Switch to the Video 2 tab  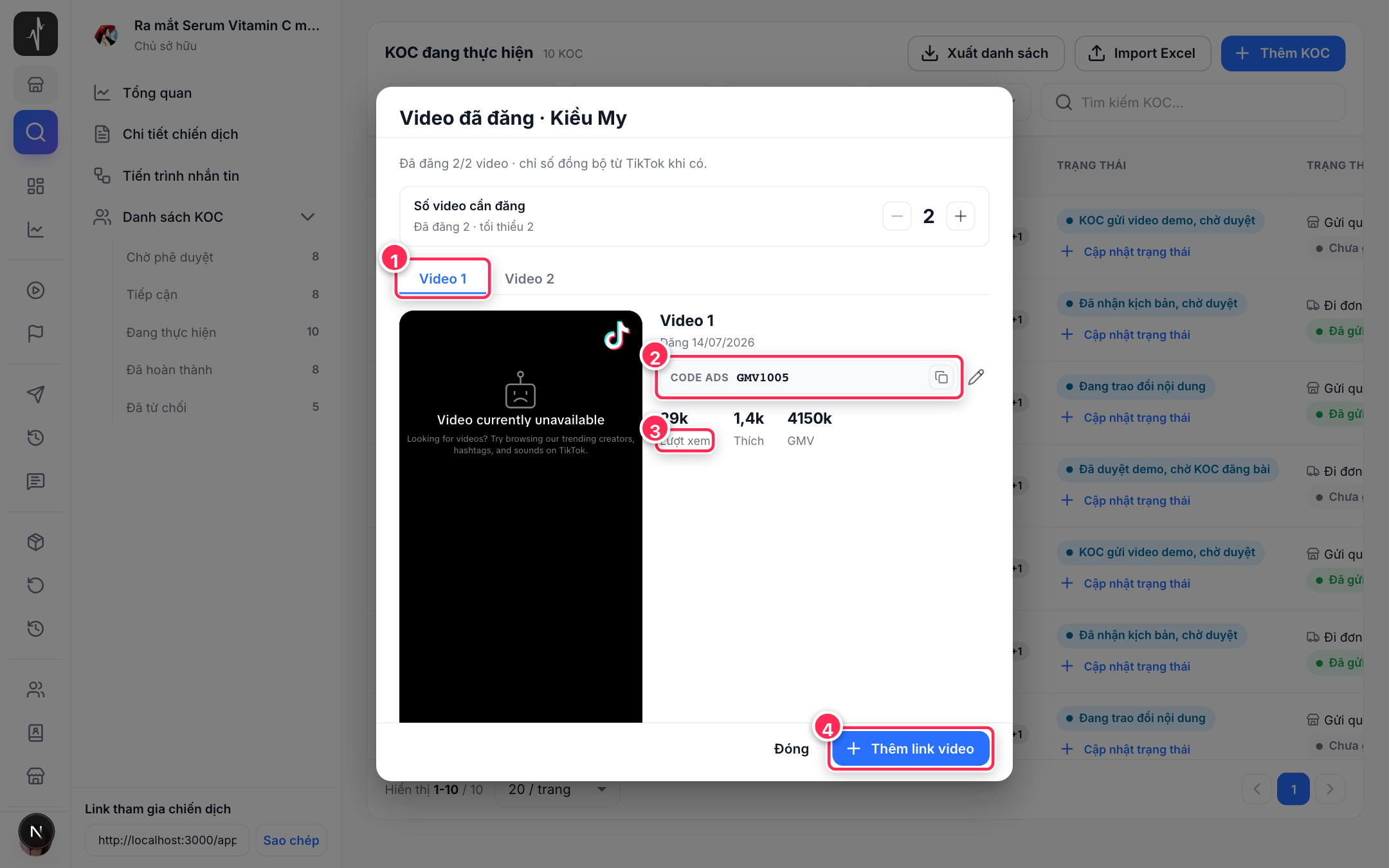click(x=529, y=278)
